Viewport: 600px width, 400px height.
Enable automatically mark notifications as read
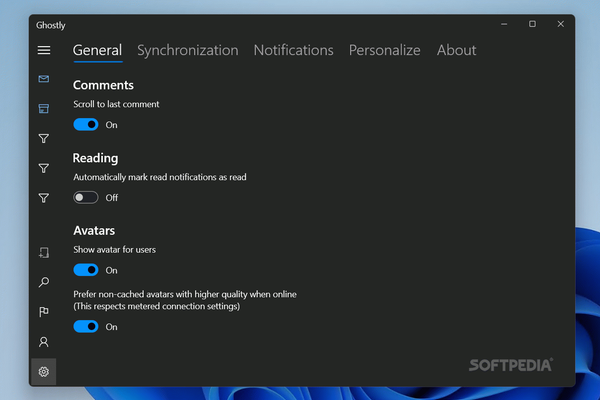(86, 198)
